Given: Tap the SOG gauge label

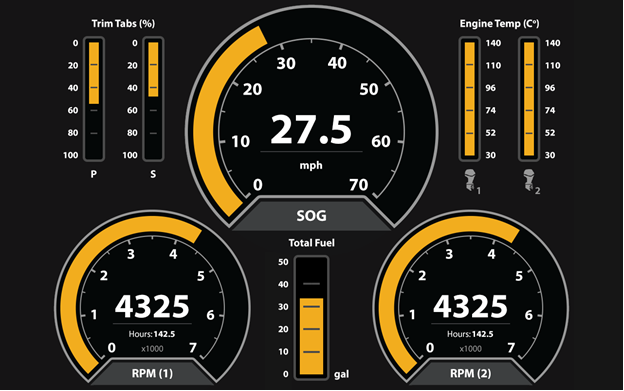Looking at the screenshot, I should pos(311,216).
